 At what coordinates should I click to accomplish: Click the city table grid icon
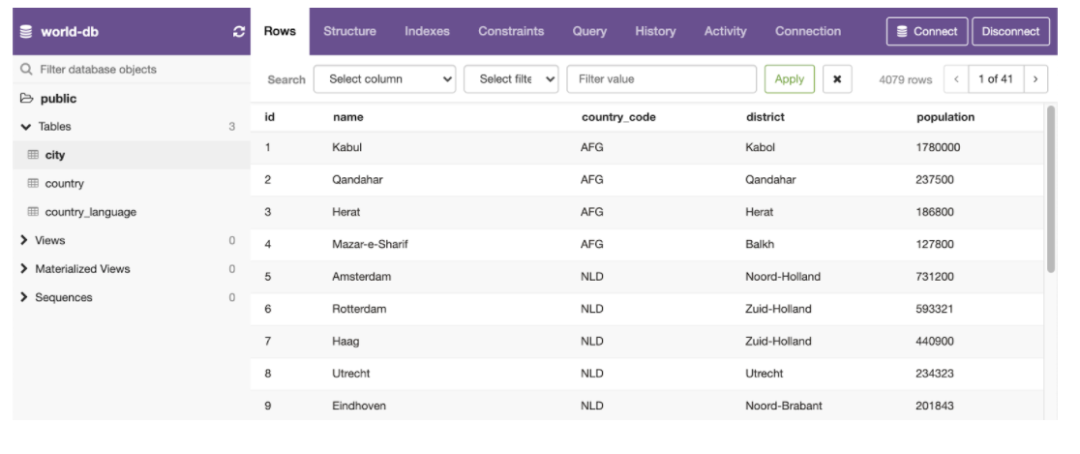tap(33, 155)
